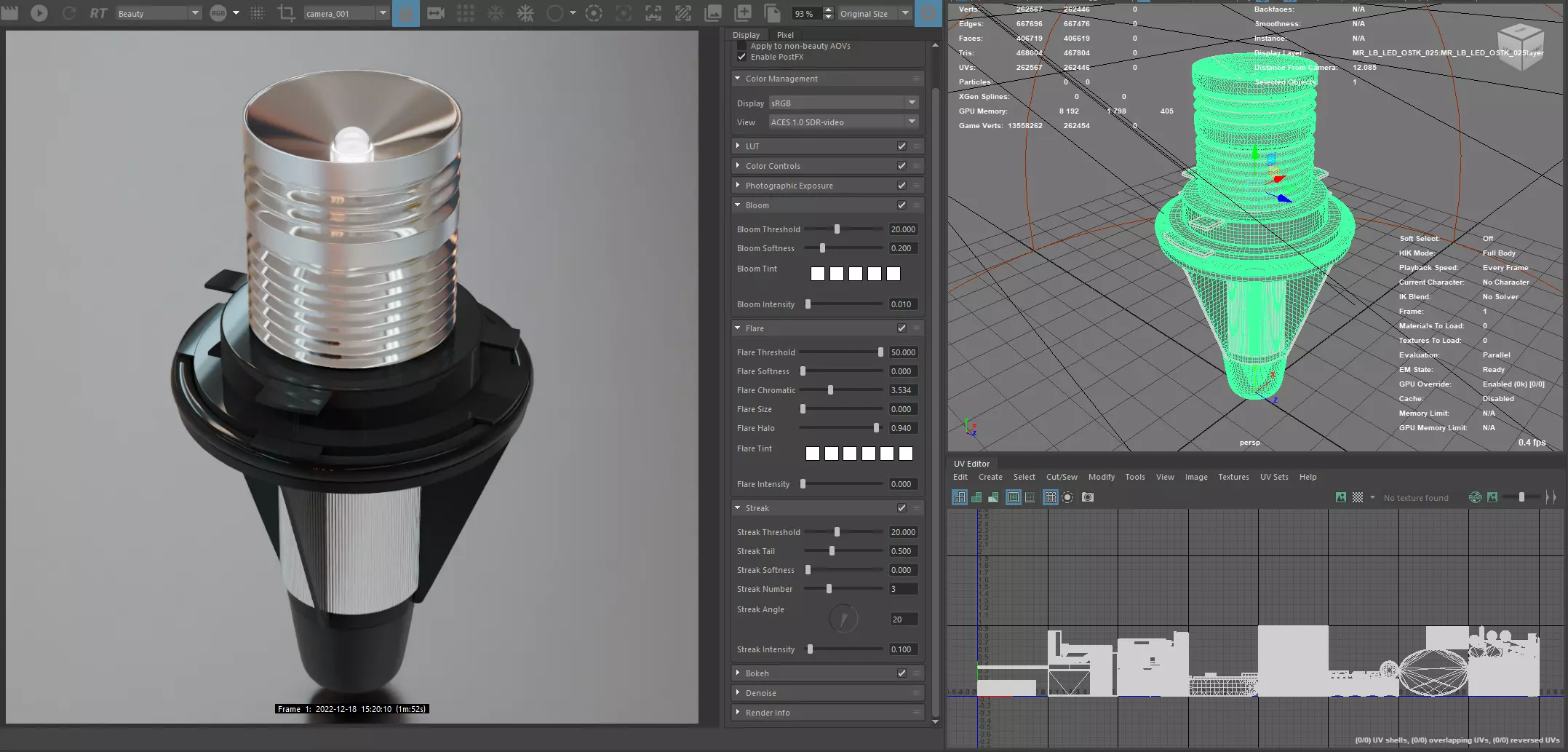Screen dimensions: 1568x752
Task: Open the Beauty AOV dropdown
Action: click(x=158, y=13)
